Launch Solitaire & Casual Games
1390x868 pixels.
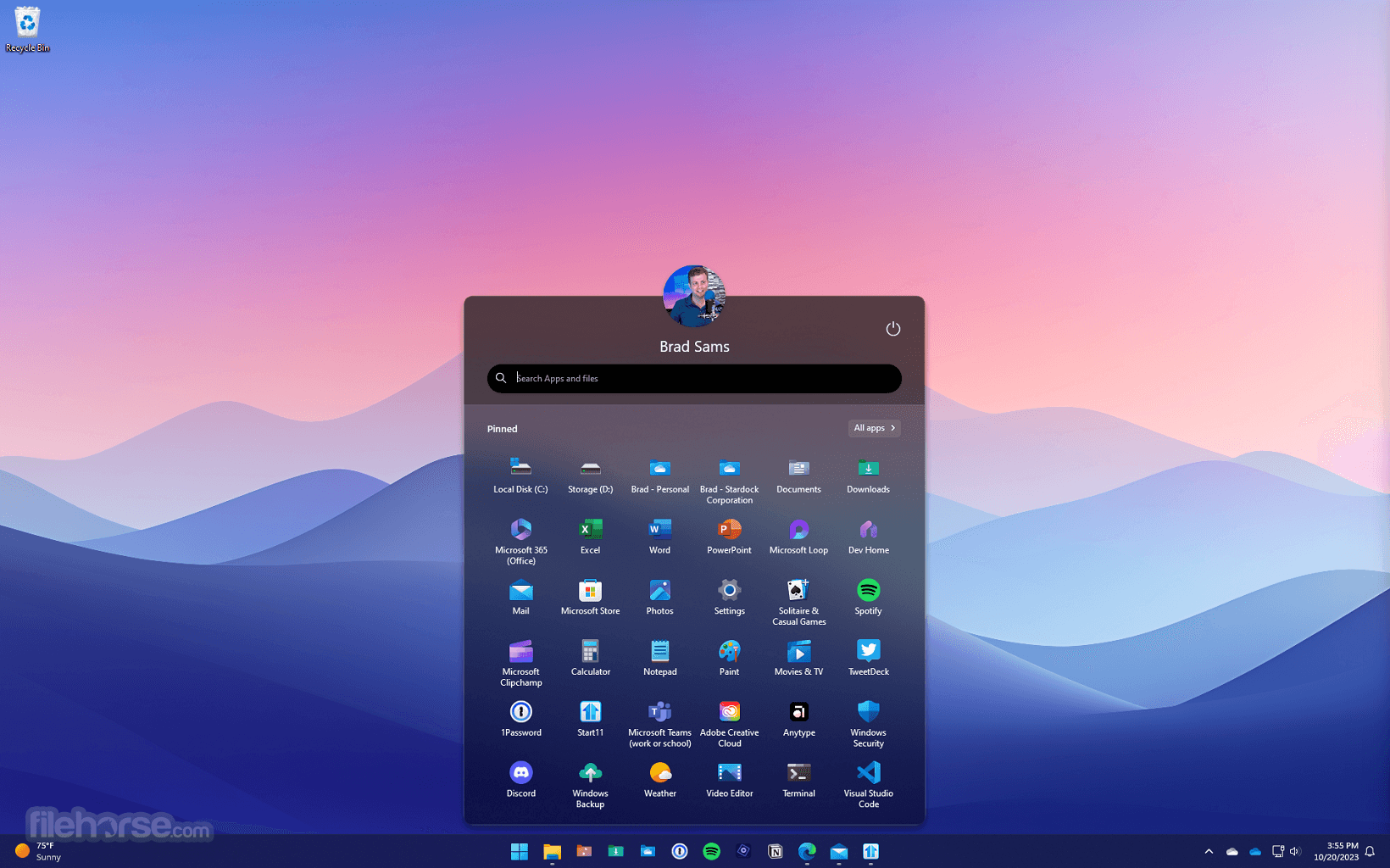(x=798, y=603)
